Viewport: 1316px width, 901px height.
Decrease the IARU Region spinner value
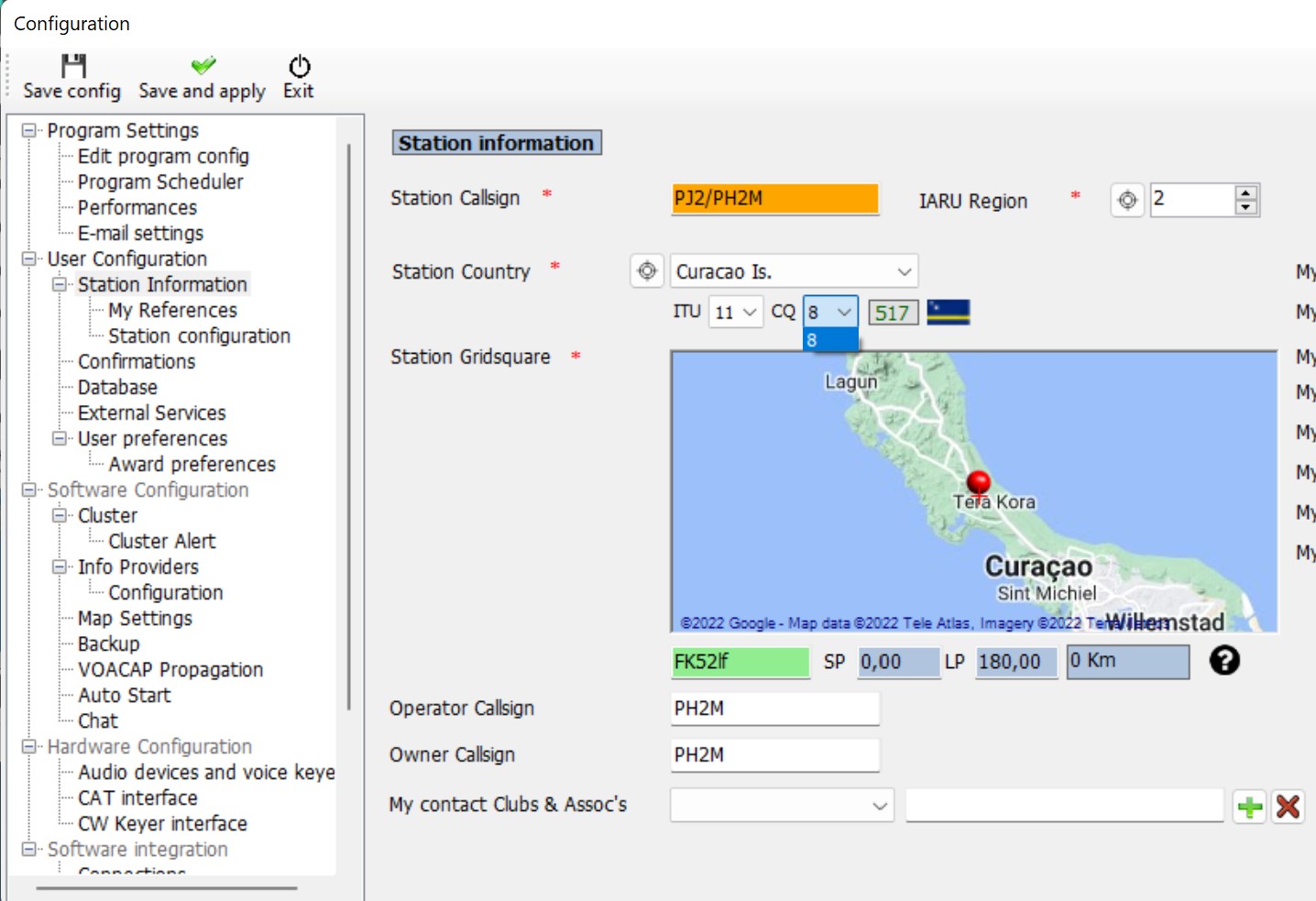(1245, 207)
